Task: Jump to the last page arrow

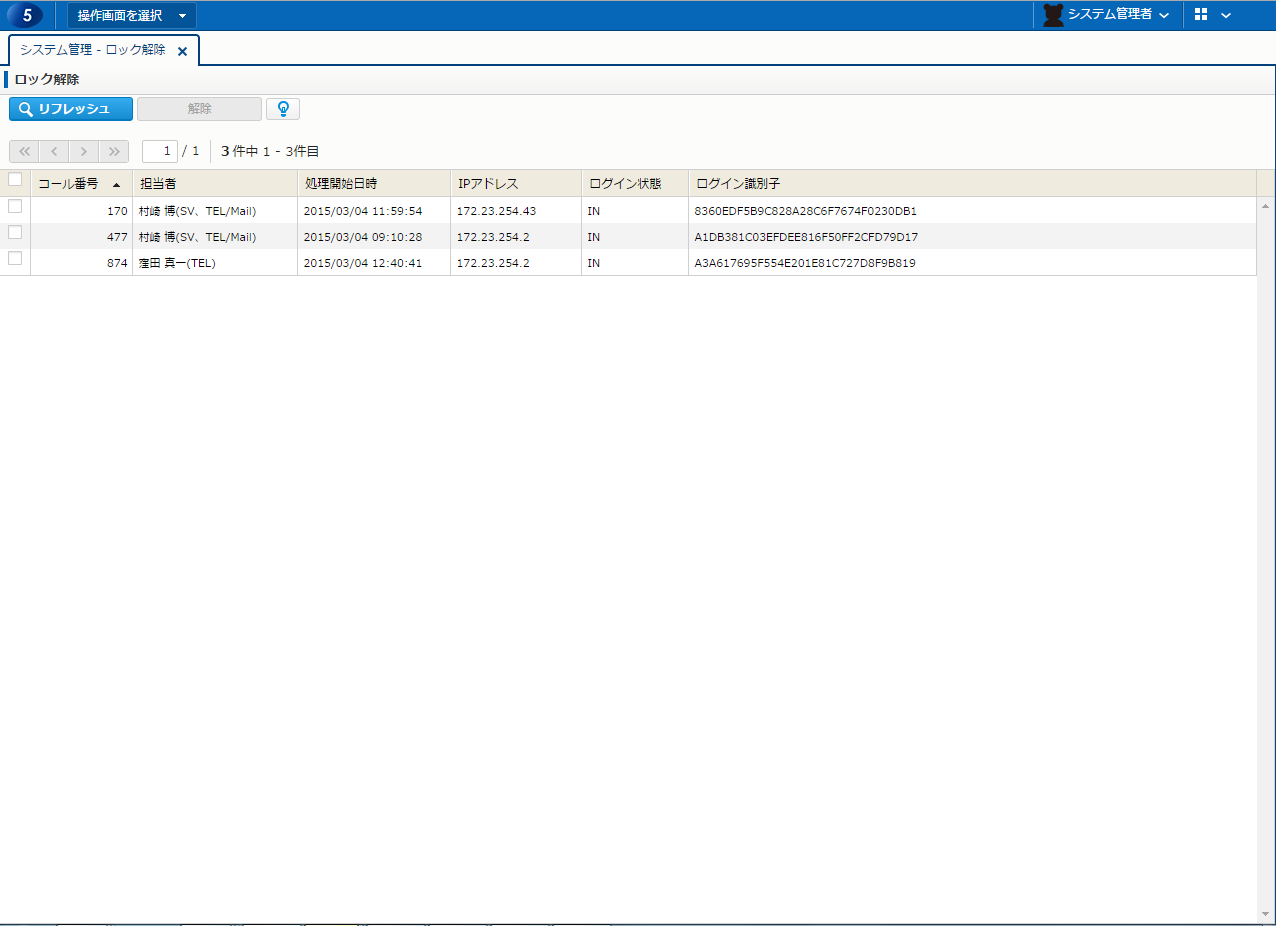Action: pos(114,151)
